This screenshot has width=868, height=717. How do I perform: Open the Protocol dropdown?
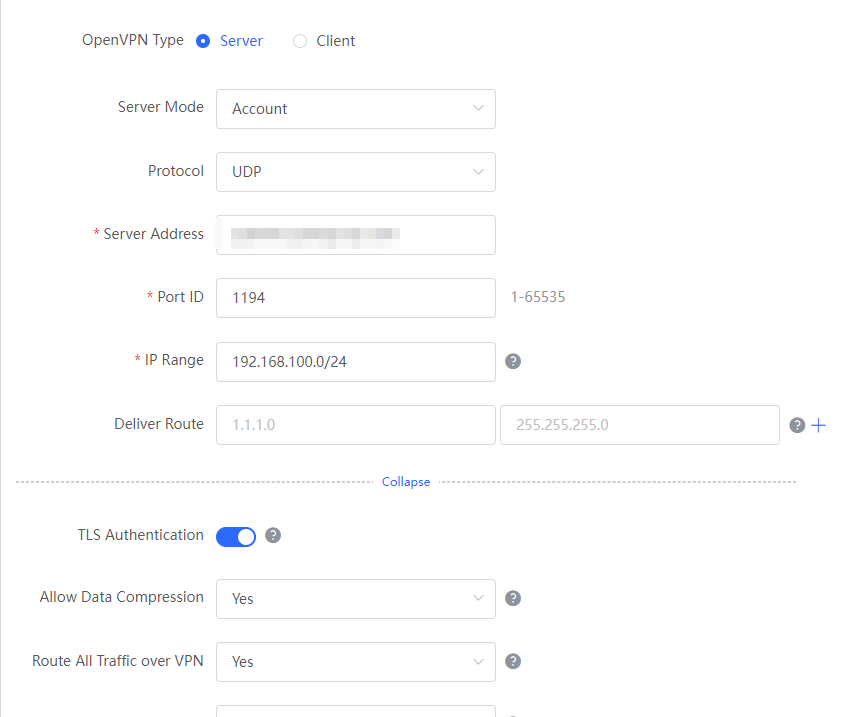coord(355,172)
